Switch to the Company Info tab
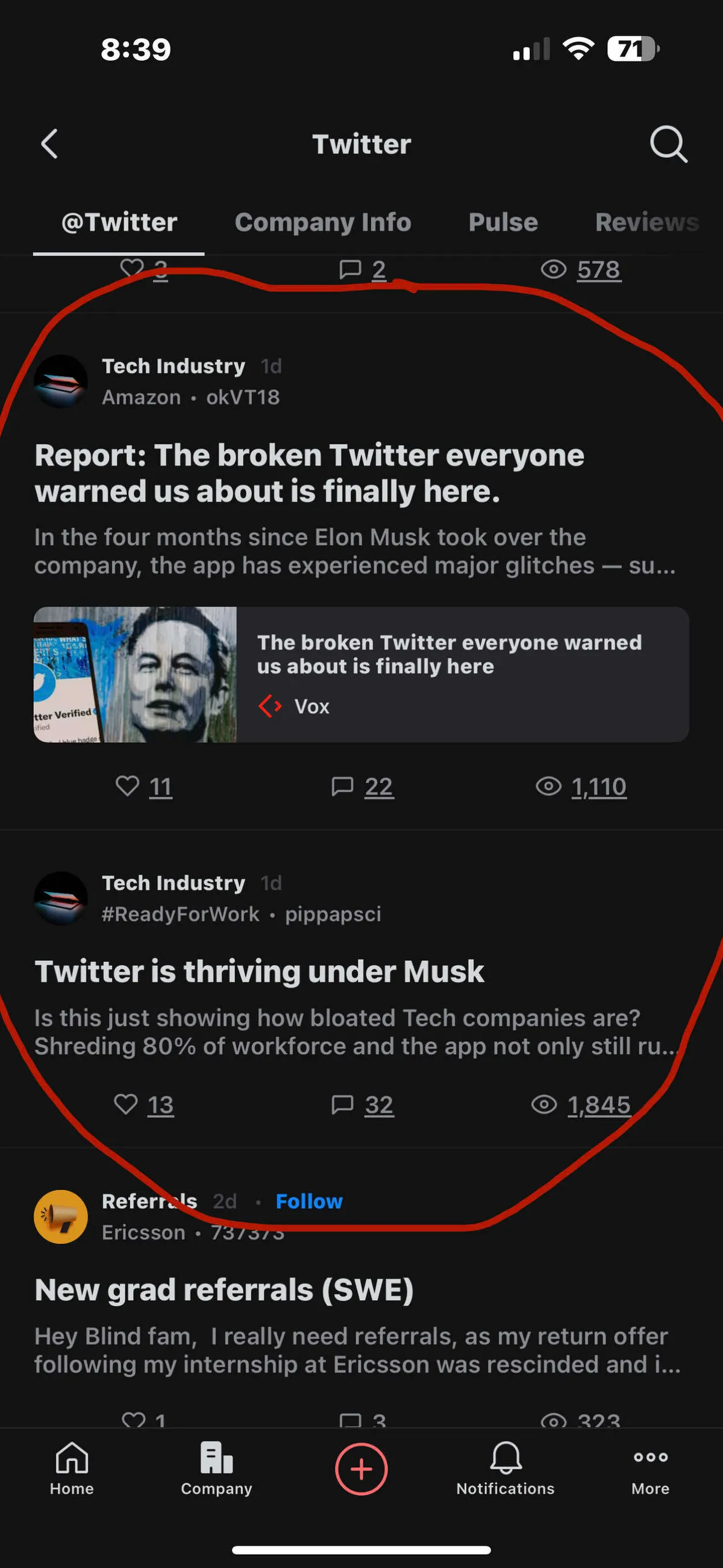This screenshot has width=723, height=1568. pyautogui.click(x=322, y=222)
